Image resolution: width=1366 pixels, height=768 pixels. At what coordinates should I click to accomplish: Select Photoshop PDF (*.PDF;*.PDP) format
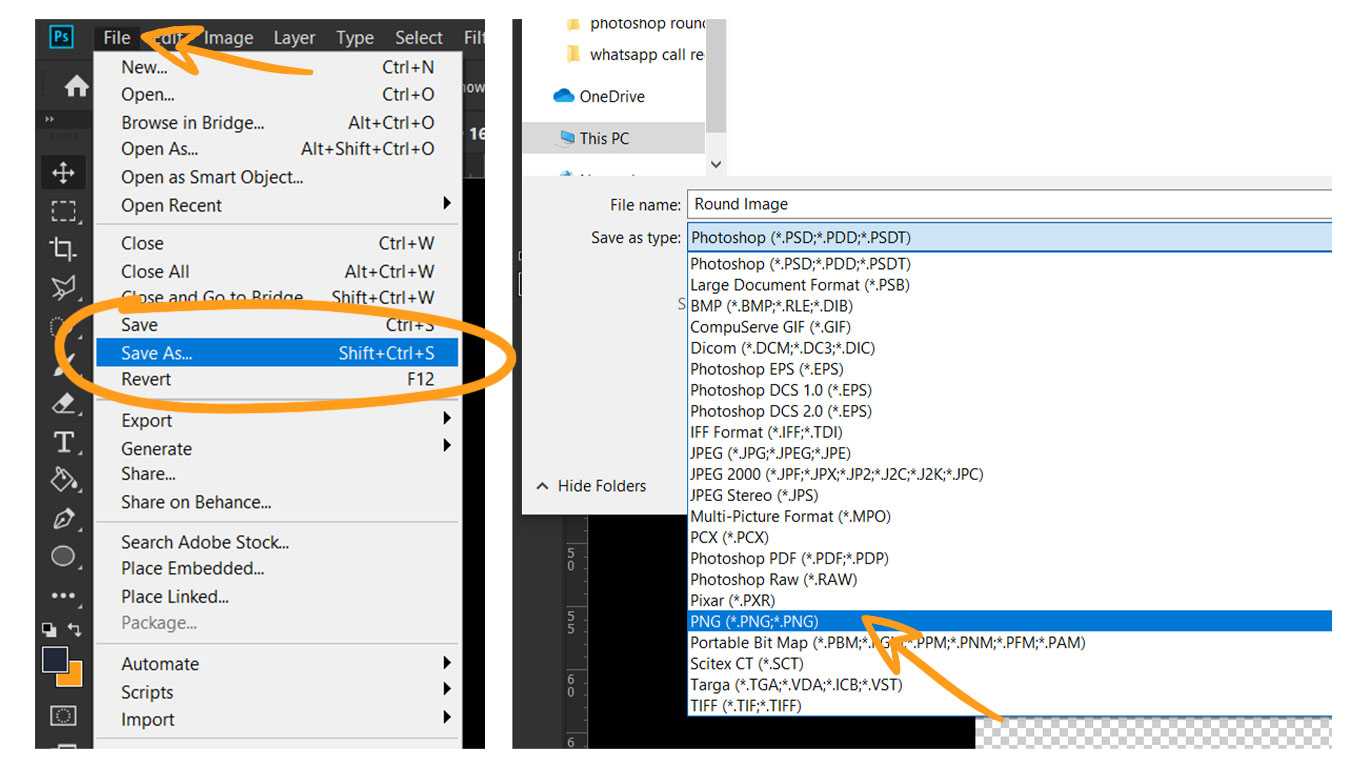pyautogui.click(x=1010, y=558)
